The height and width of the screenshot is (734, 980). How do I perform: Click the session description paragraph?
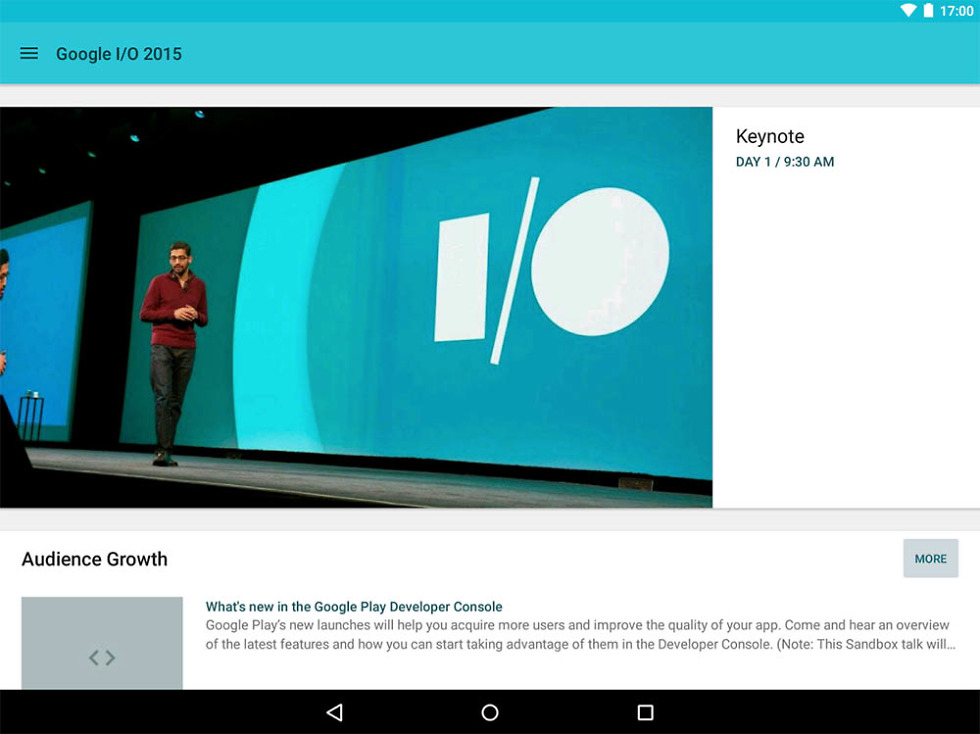(x=580, y=635)
